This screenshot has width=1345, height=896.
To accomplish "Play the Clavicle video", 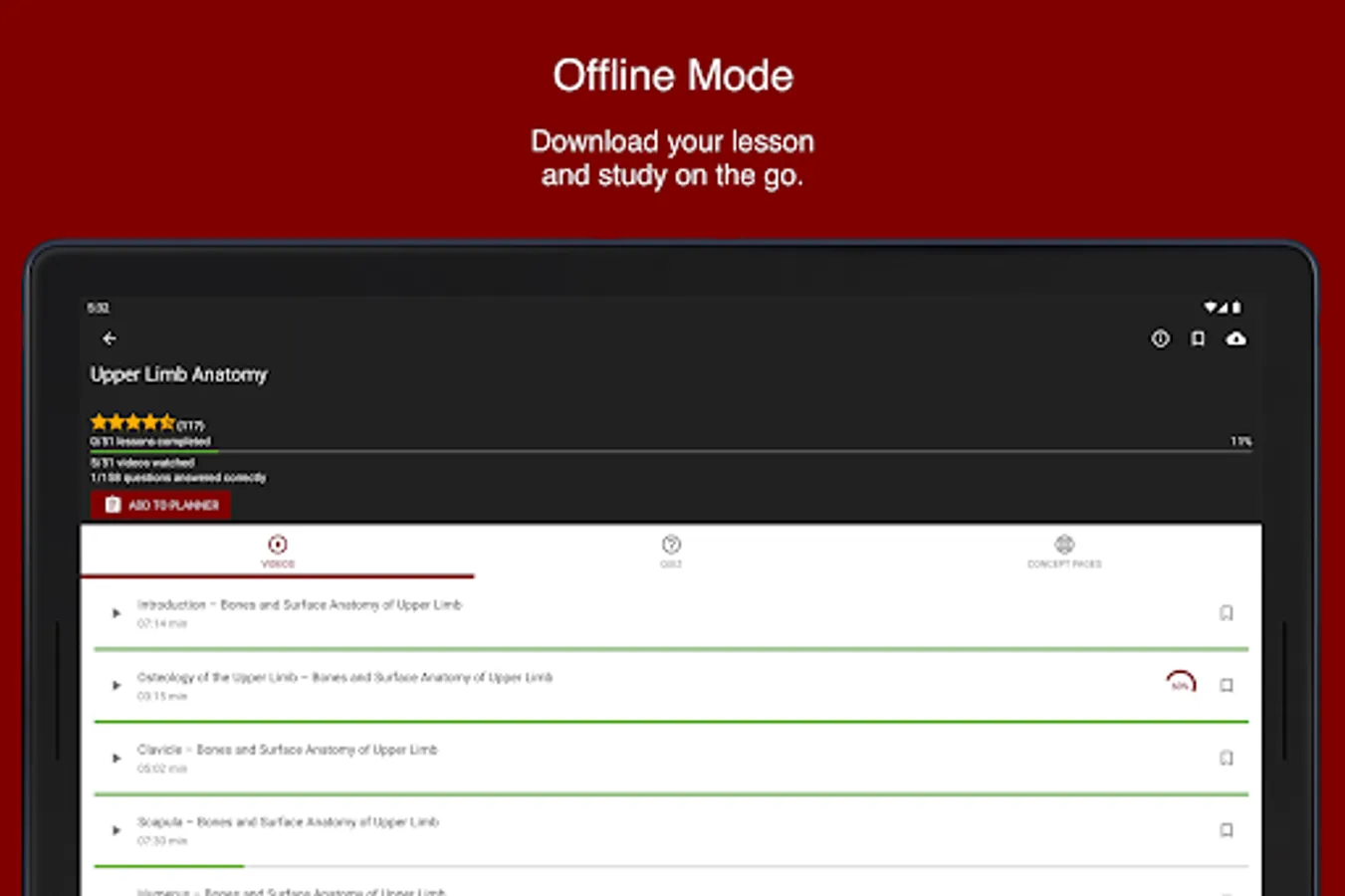I will (116, 759).
